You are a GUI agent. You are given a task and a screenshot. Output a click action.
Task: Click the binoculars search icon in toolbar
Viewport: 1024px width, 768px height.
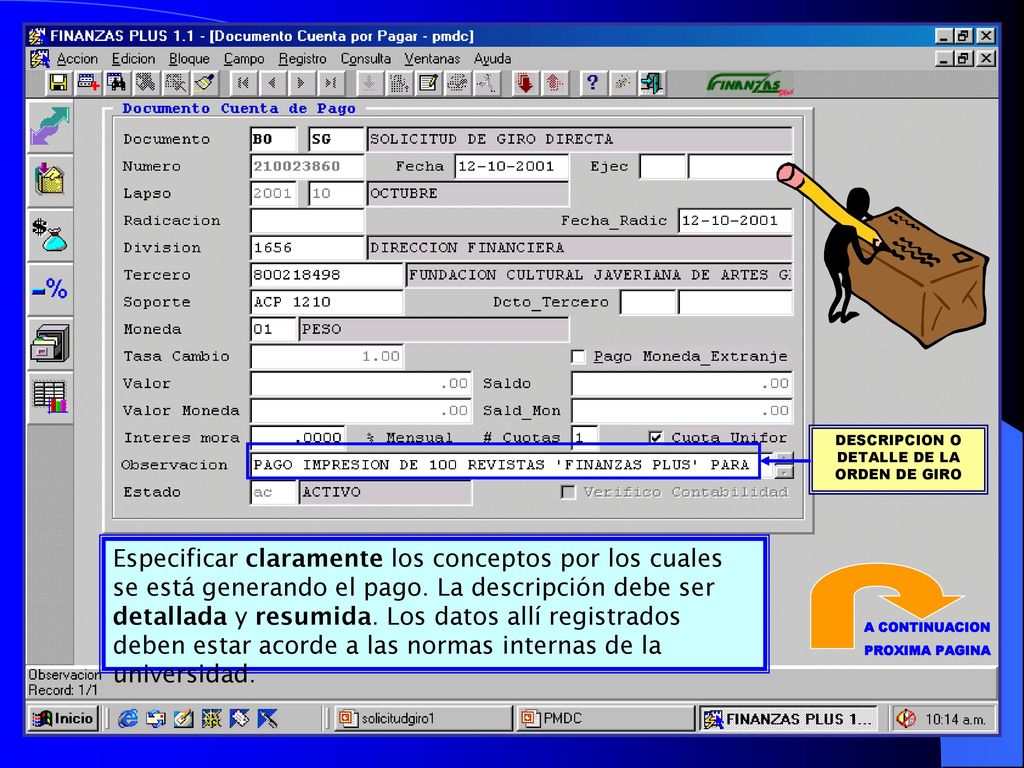tap(116, 84)
